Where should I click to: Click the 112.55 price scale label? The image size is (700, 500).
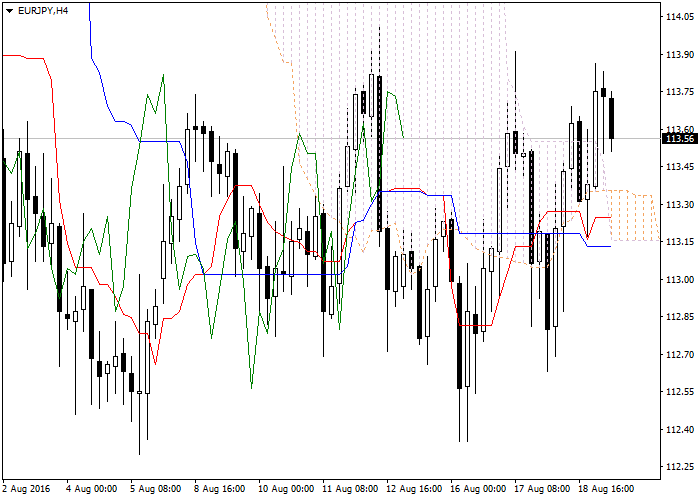pos(680,392)
